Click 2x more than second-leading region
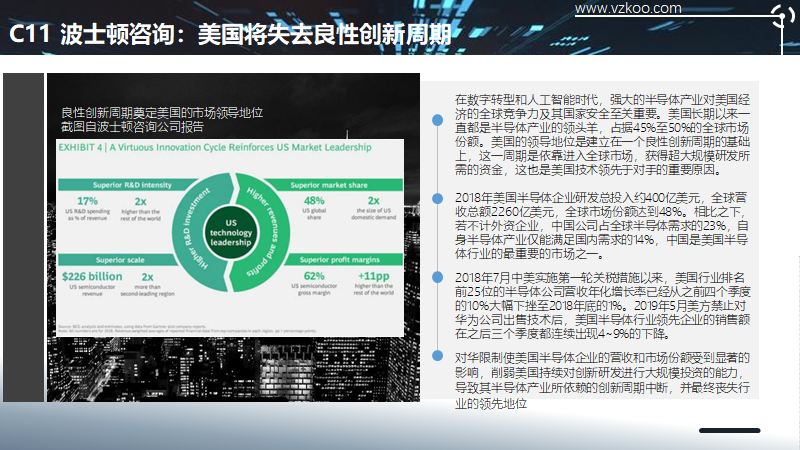This screenshot has width=800, height=450. [147, 284]
